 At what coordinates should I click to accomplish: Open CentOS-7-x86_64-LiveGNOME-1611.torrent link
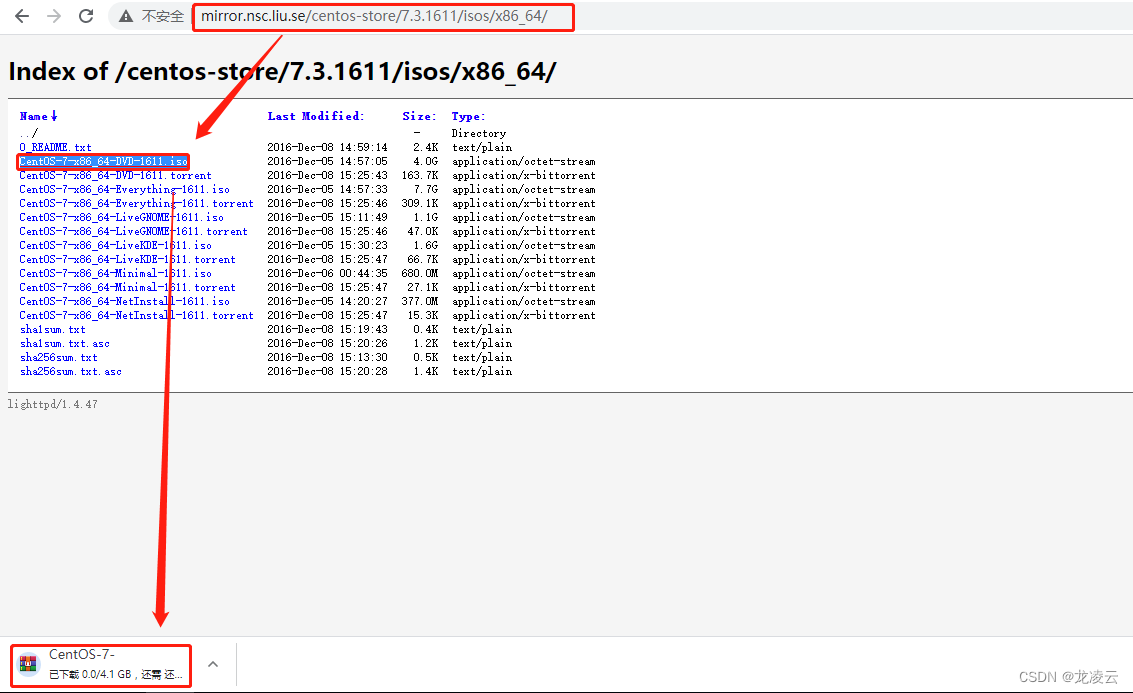pyautogui.click(x=134, y=231)
